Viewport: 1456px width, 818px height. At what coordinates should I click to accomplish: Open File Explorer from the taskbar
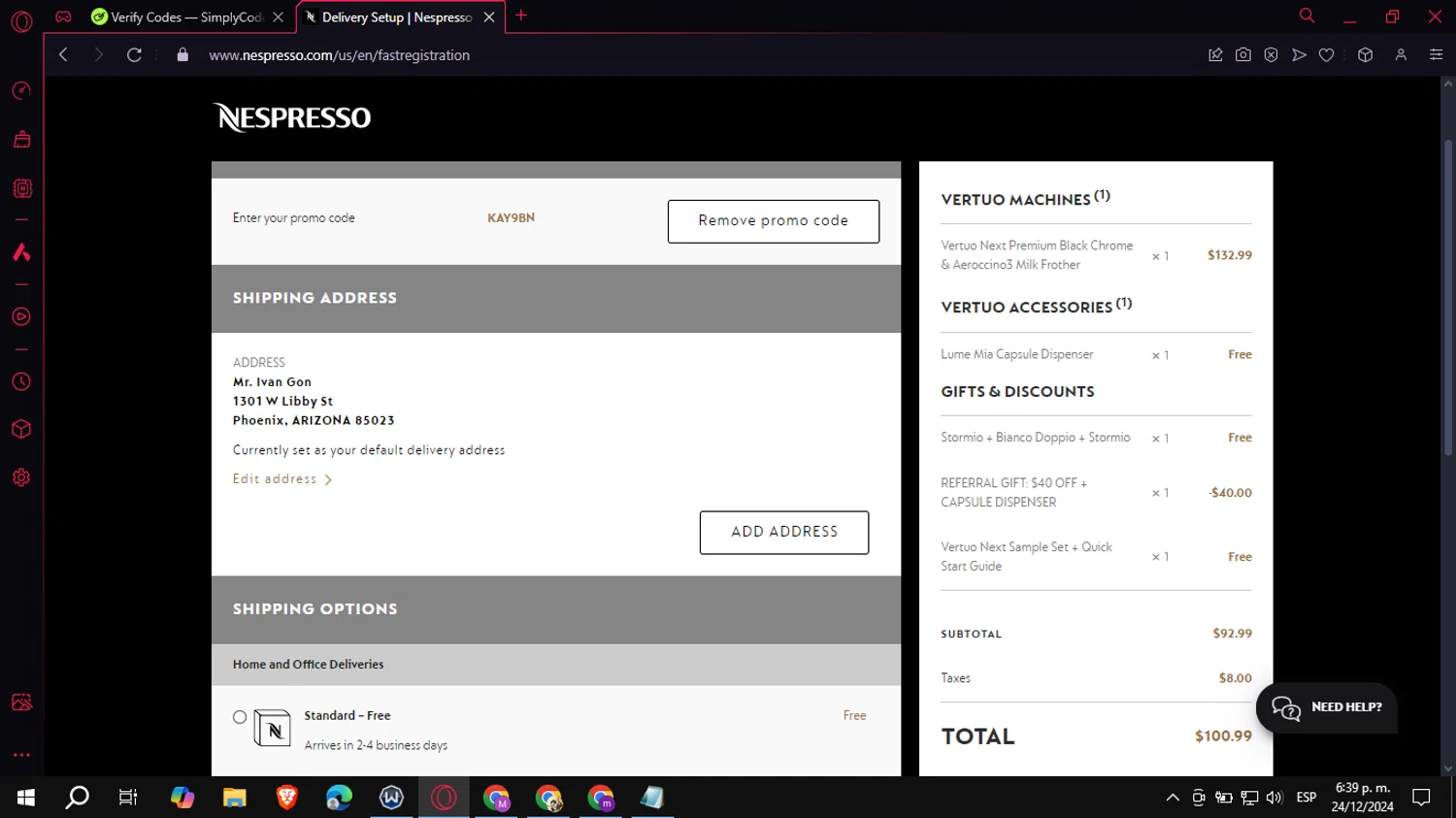pos(234,798)
